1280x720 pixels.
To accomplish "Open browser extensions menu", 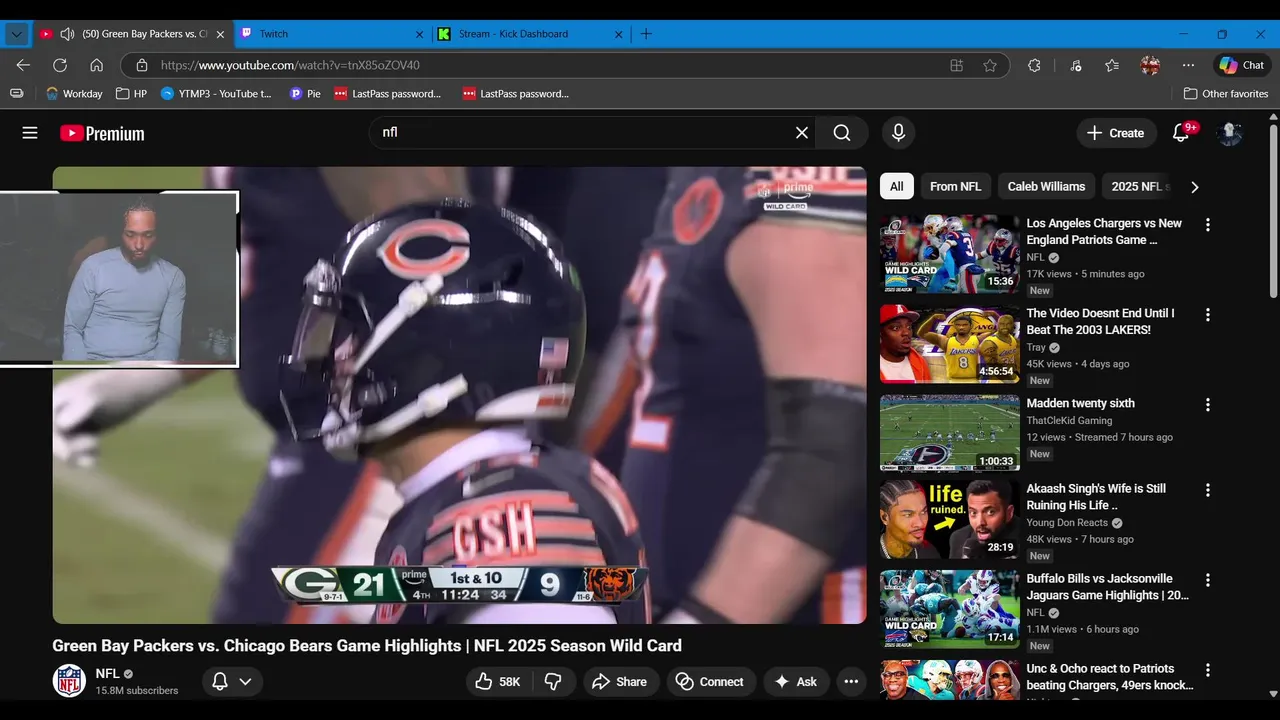I will click(1034, 65).
